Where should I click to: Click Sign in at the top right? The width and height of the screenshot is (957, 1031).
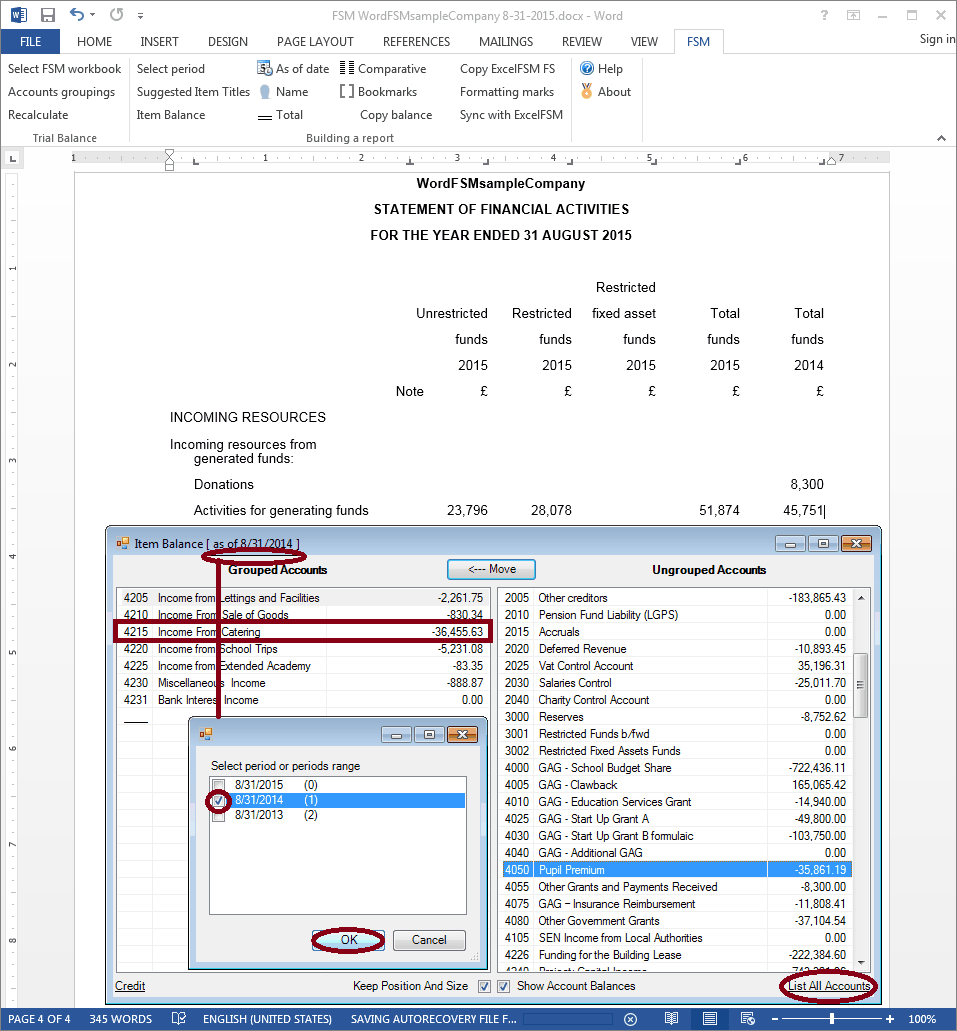[x=937, y=39]
